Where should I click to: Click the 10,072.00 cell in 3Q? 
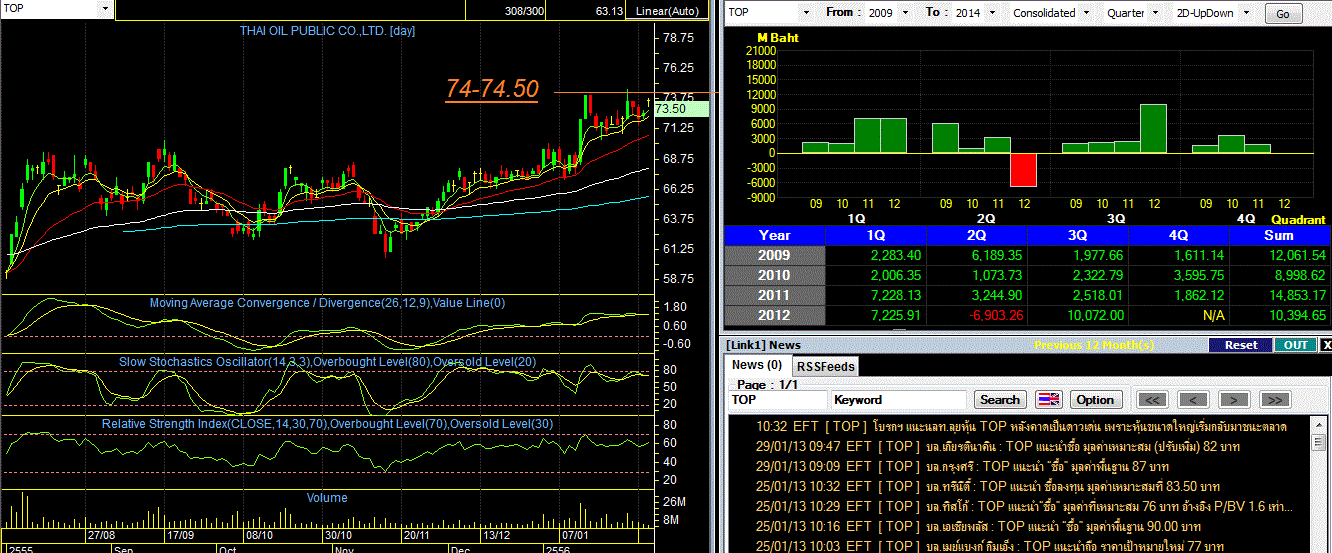coord(1078,315)
